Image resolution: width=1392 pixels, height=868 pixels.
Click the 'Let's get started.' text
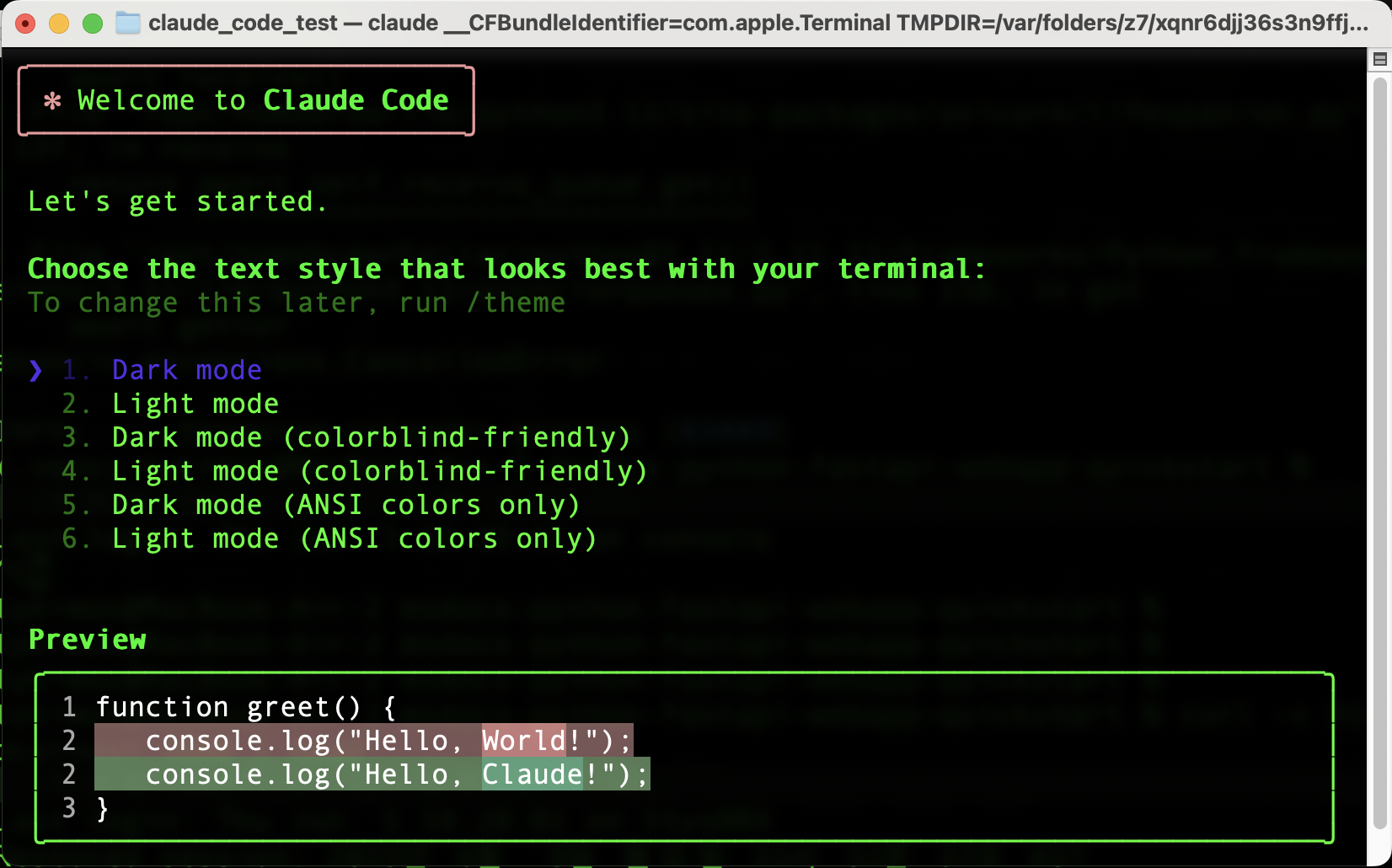[x=177, y=201]
